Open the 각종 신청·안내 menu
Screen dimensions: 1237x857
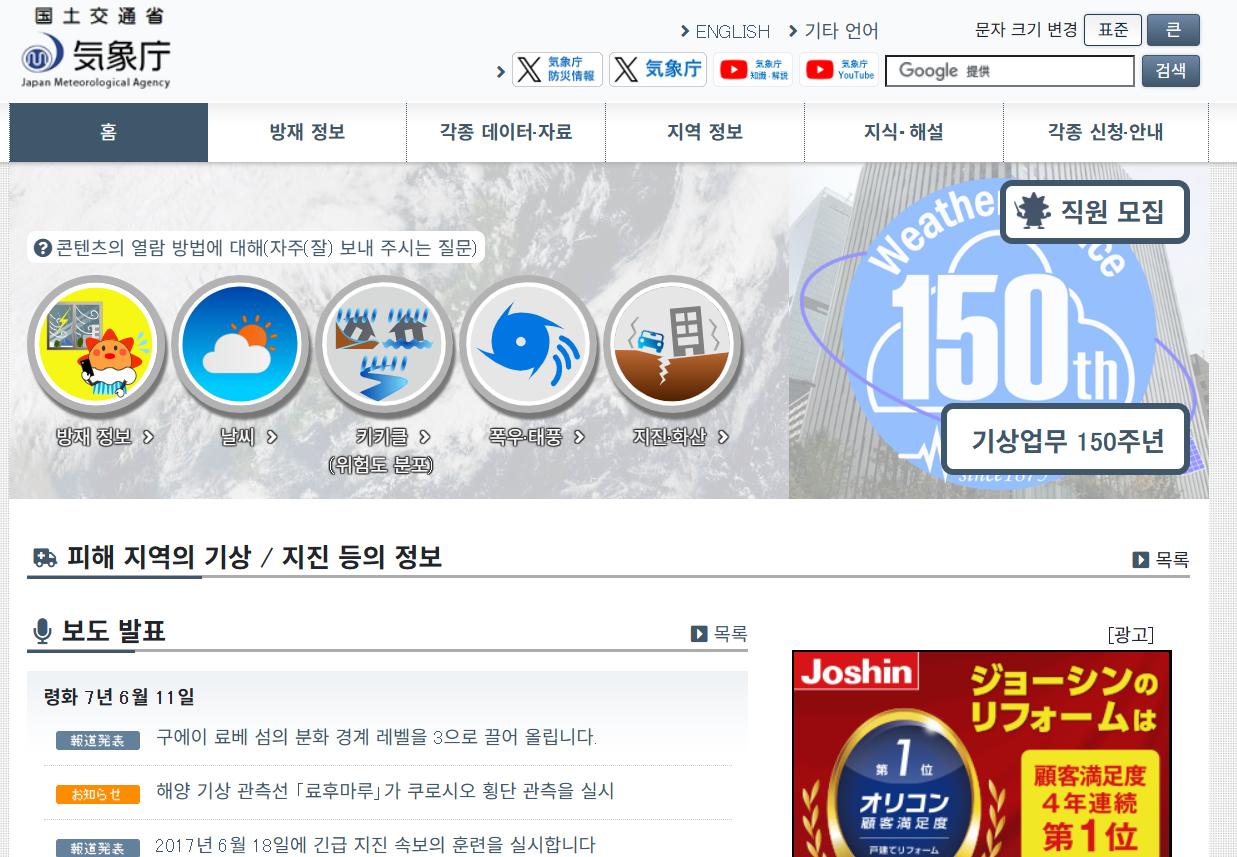[x=1105, y=132]
